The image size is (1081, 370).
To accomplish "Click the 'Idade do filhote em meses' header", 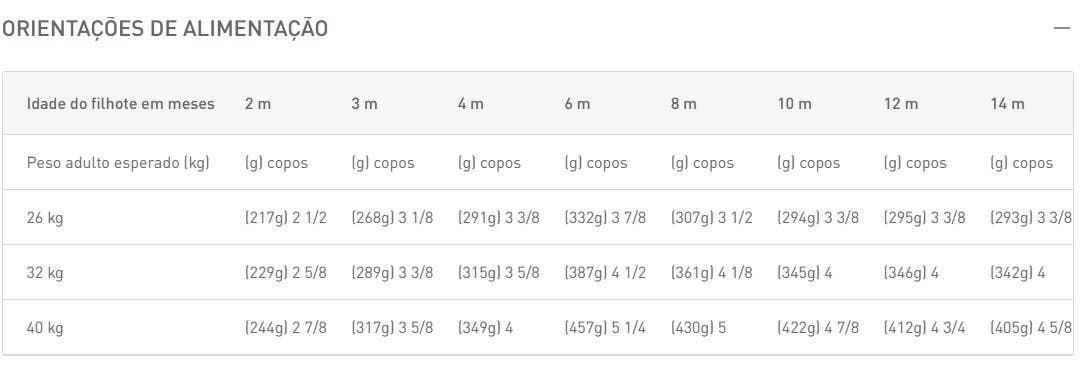I will tap(121, 104).
